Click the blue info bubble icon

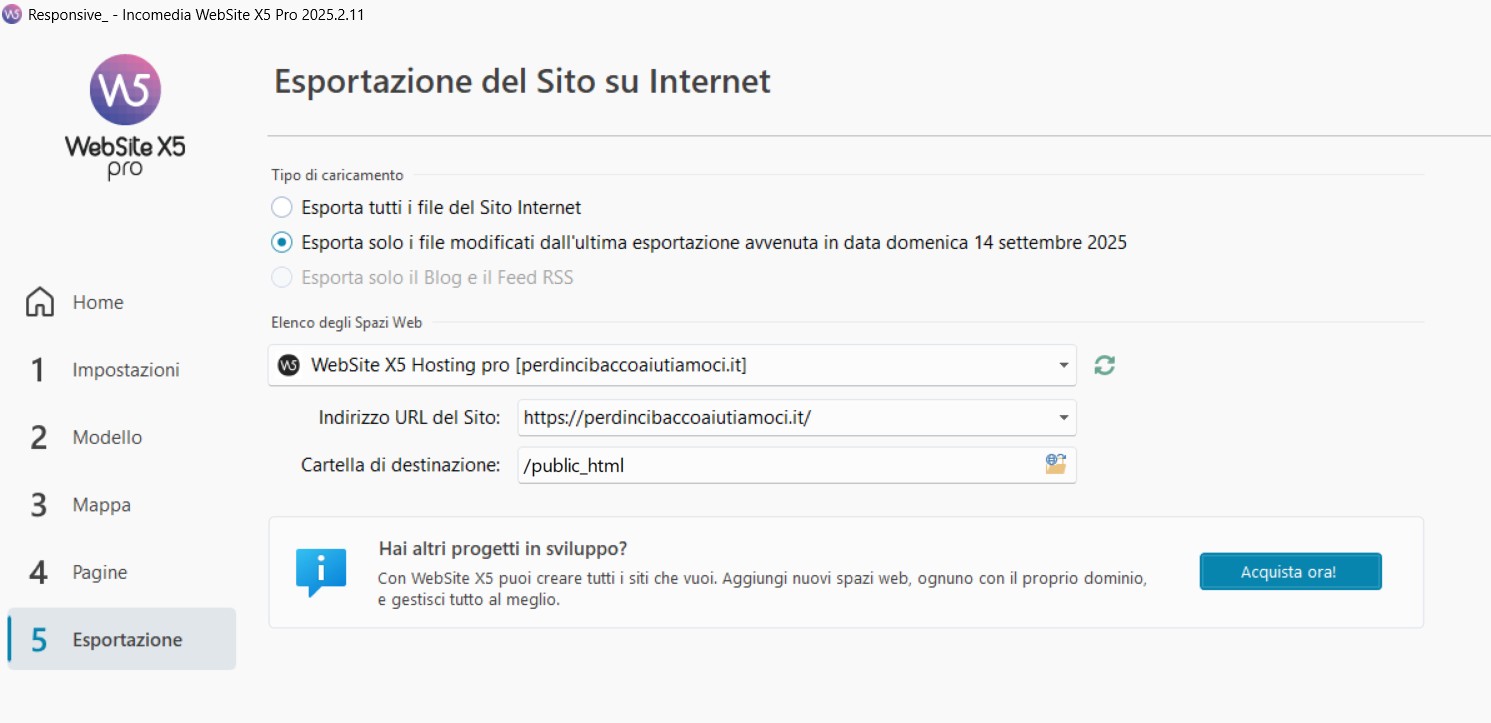321,572
